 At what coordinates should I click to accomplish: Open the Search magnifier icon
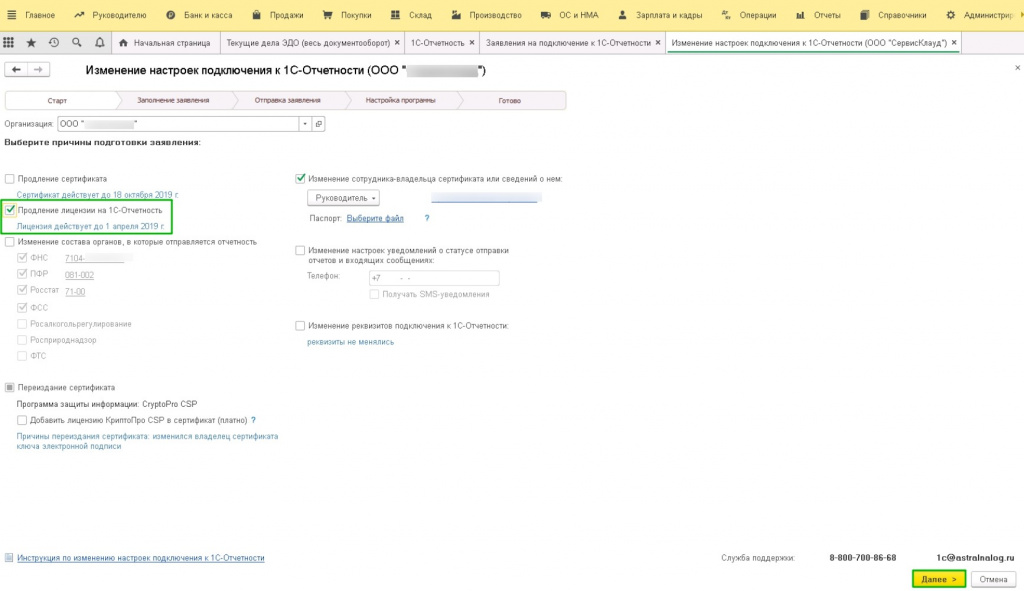(x=76, y=42)
